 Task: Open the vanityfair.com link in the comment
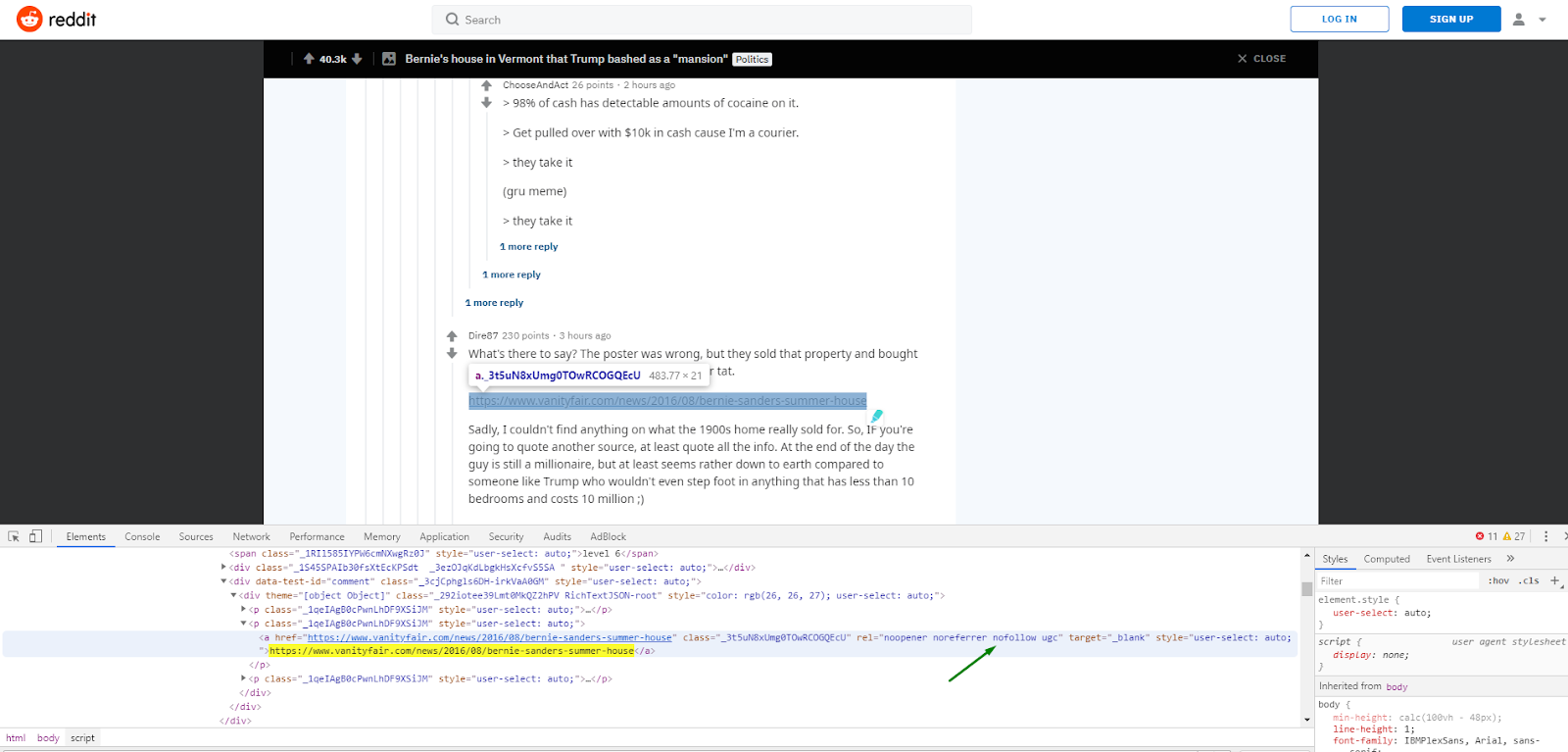click(x=667, y=401)
